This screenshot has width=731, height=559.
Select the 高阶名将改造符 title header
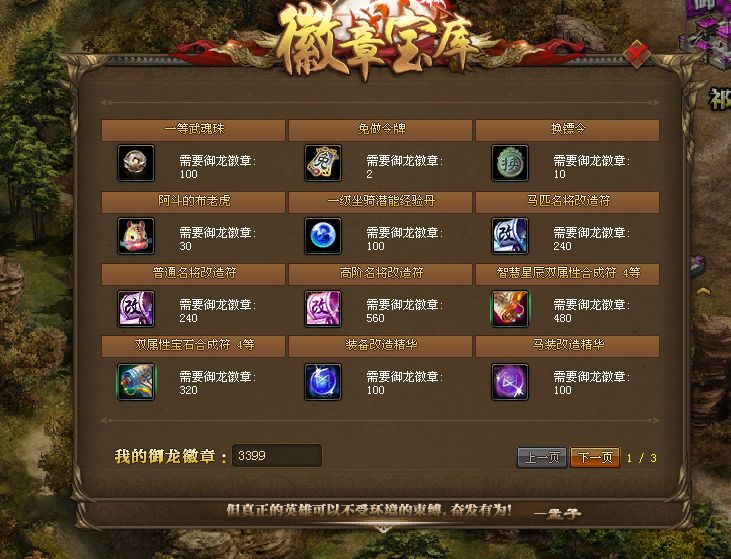point(380,274)
